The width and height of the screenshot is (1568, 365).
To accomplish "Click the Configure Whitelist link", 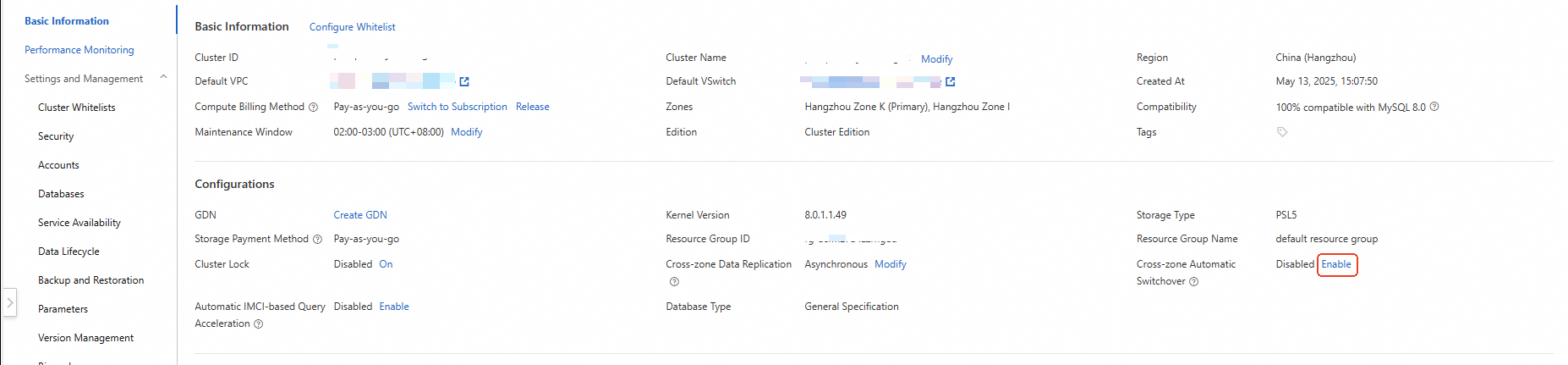I will coord(352,27).
